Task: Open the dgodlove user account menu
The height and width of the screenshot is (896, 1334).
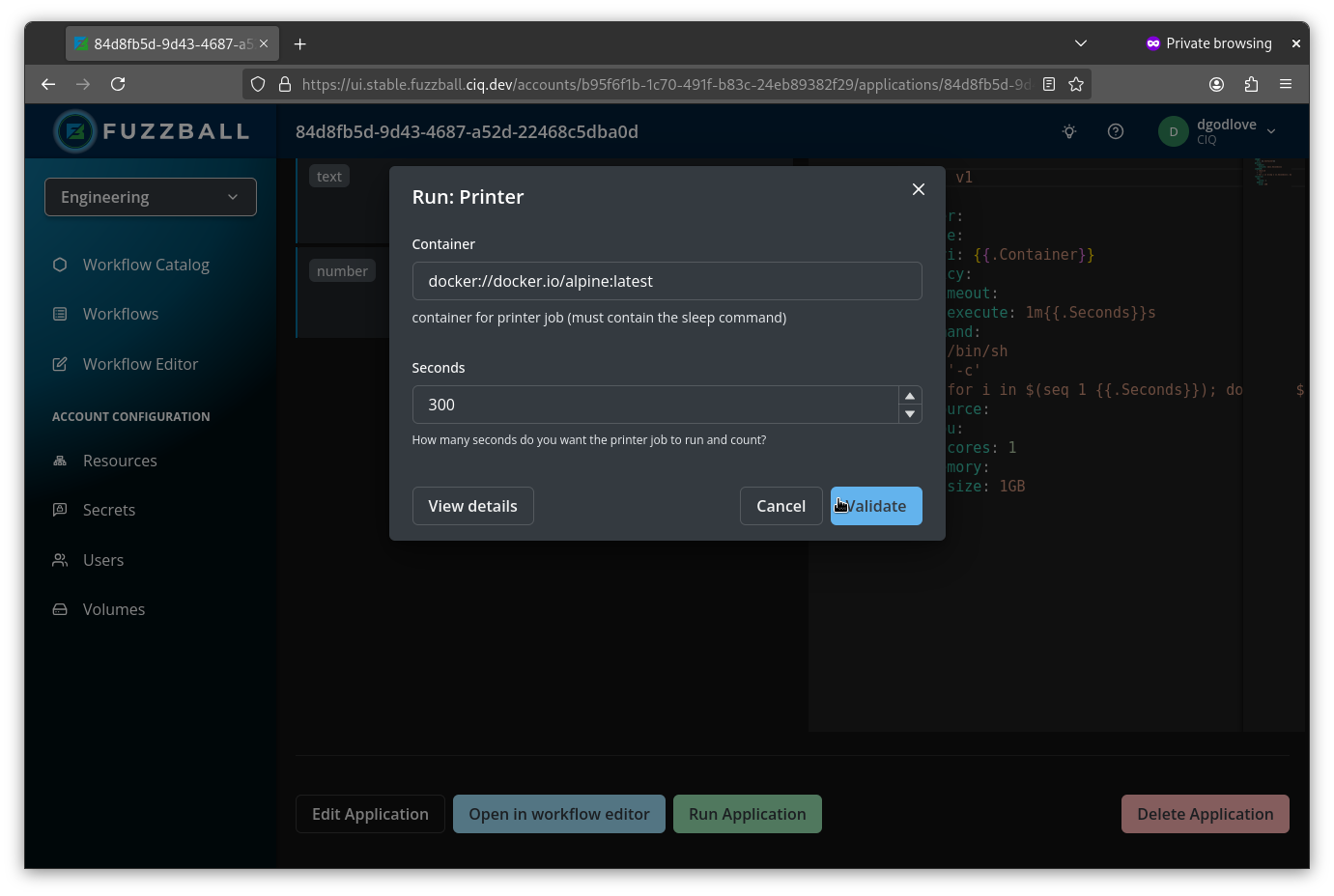Action: click(x=1219, y=131)
